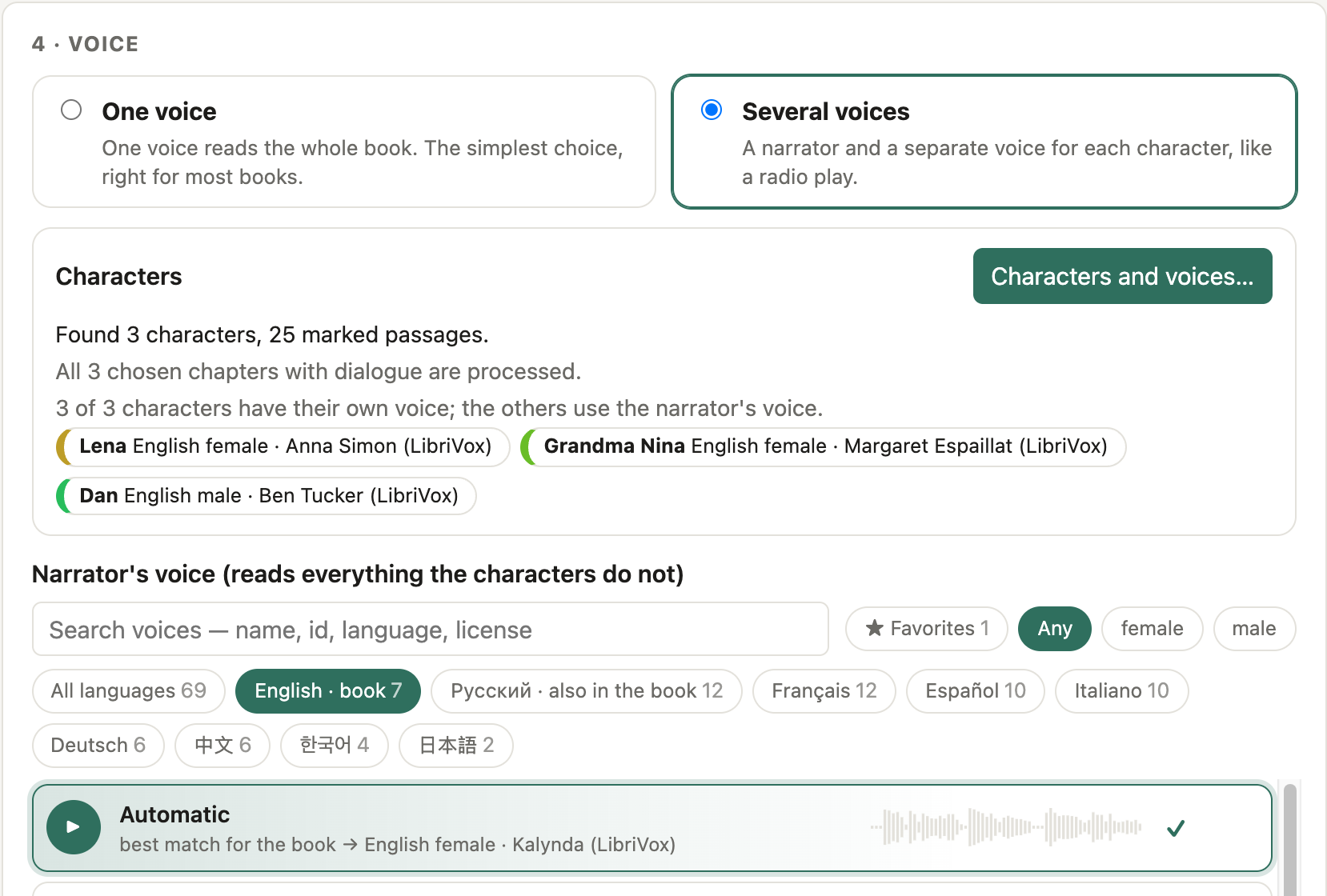Viewport: 1327px width, 896px height.
Task: Select the Deutsch language filter
Action: (98, 746)
